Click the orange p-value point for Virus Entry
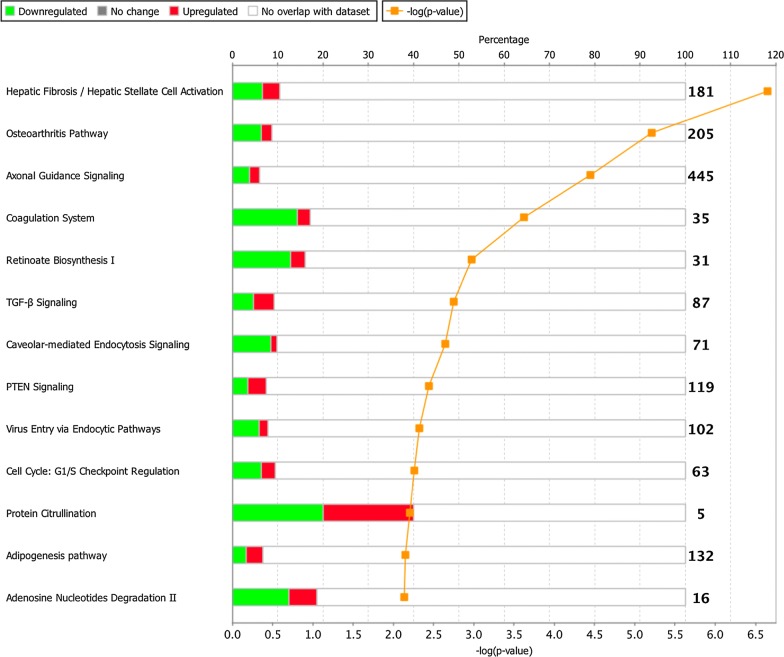The image size is (784, 657). click(x=419, y=428)
